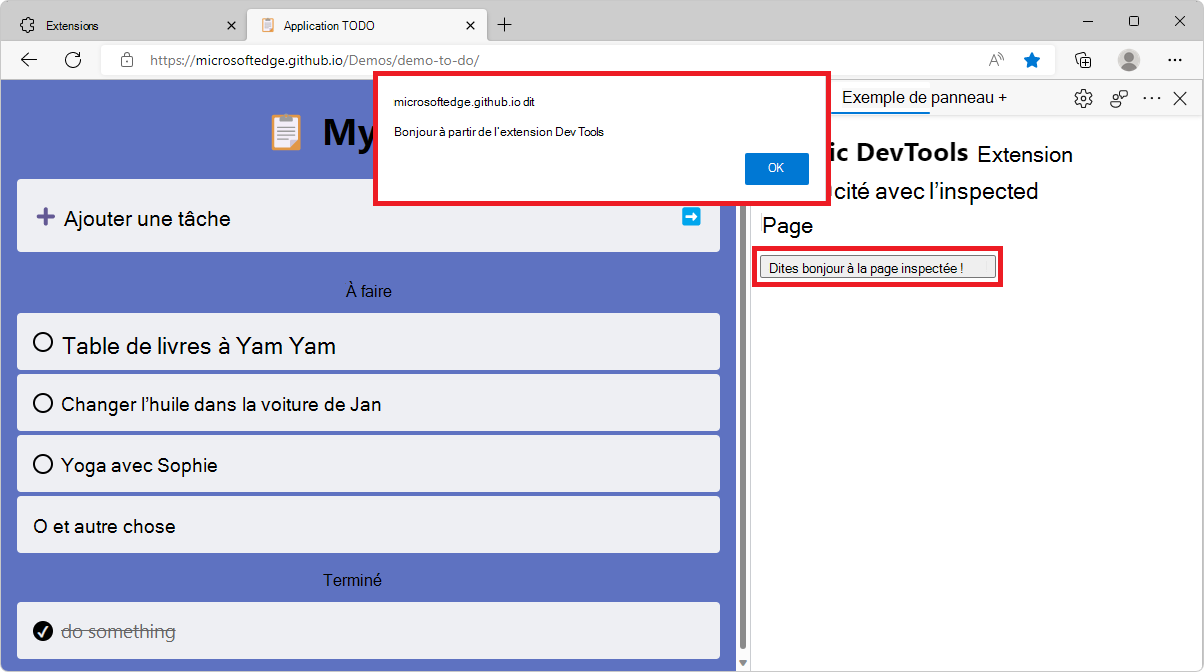Click OK on the dialog
The height and width of the screenshot is (672, 1204).
(x=777, y=168)
